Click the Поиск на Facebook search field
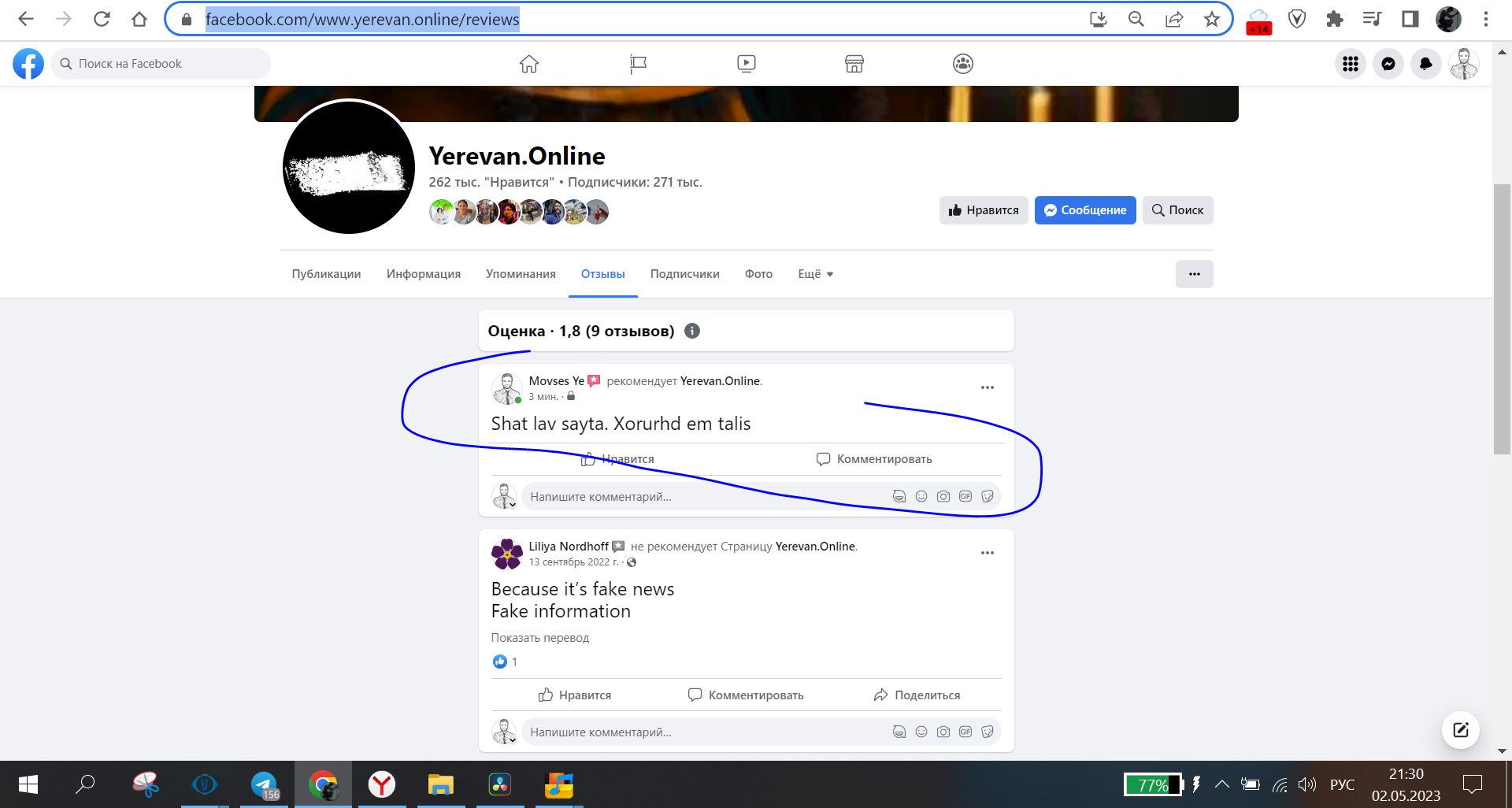The width and height of the screenshot is (1512, 808). (161, 64)
